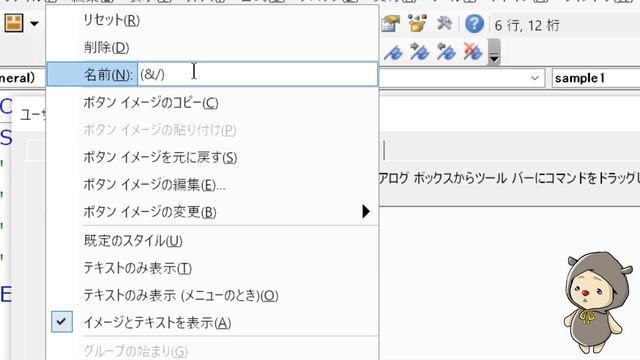Click into the 名前(N) text field
This screenshot has width=640, height=360.
[x=258, y=74]
